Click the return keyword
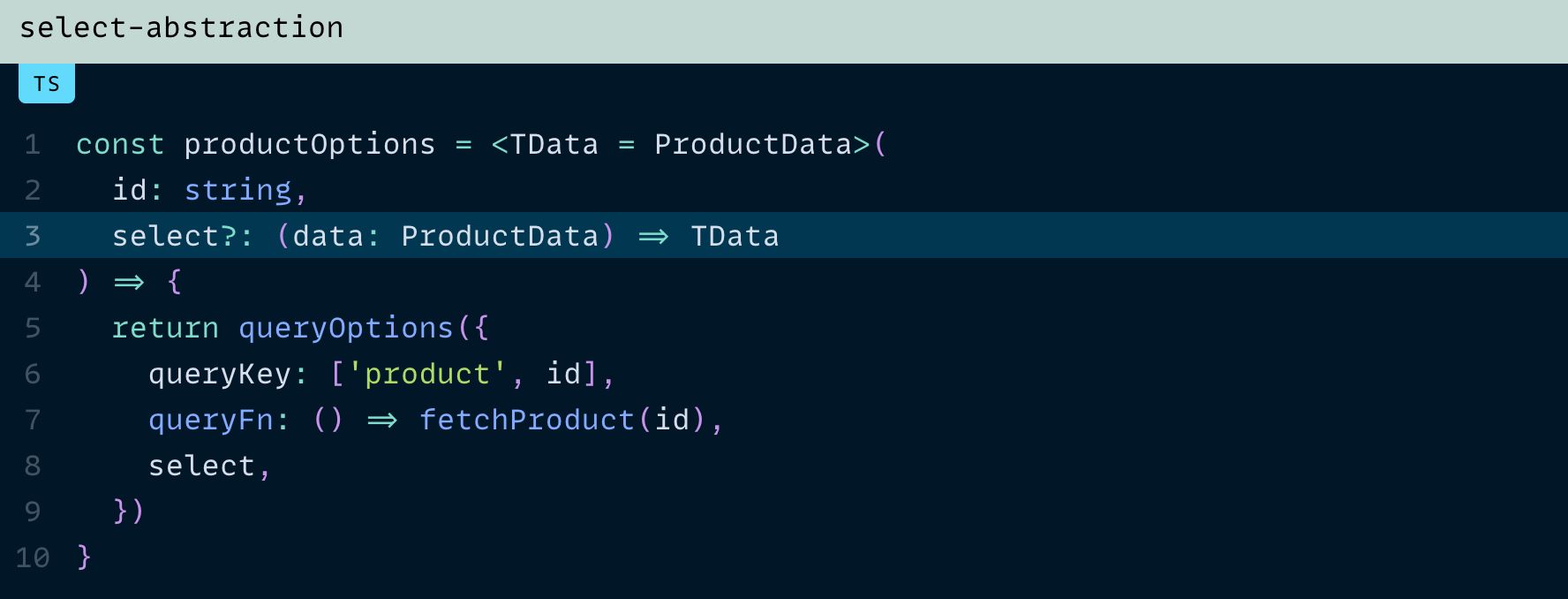1568x599 pixels. [x=165, y=329]
